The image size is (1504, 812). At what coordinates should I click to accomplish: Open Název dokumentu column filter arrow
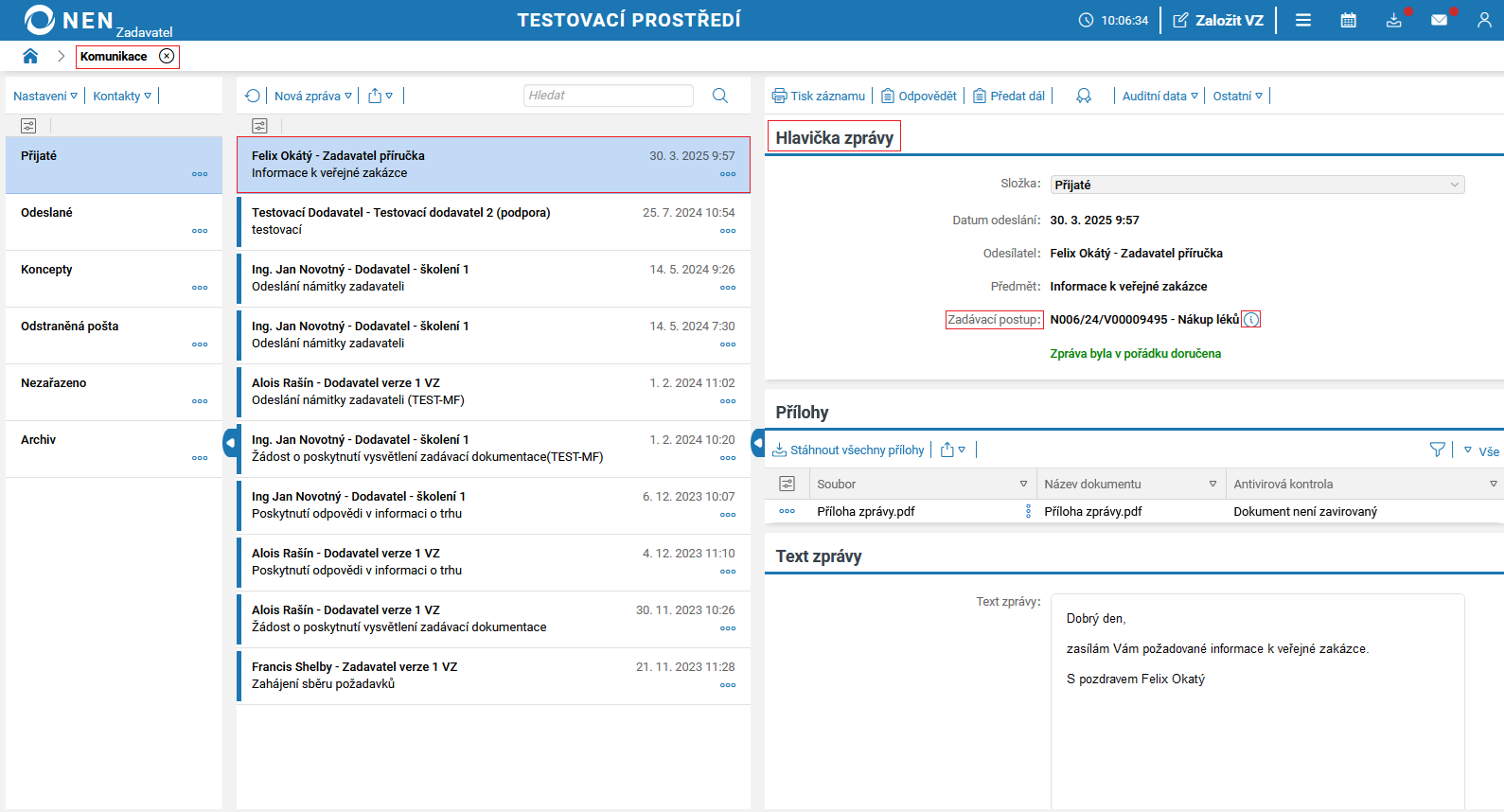(1212, 484)
